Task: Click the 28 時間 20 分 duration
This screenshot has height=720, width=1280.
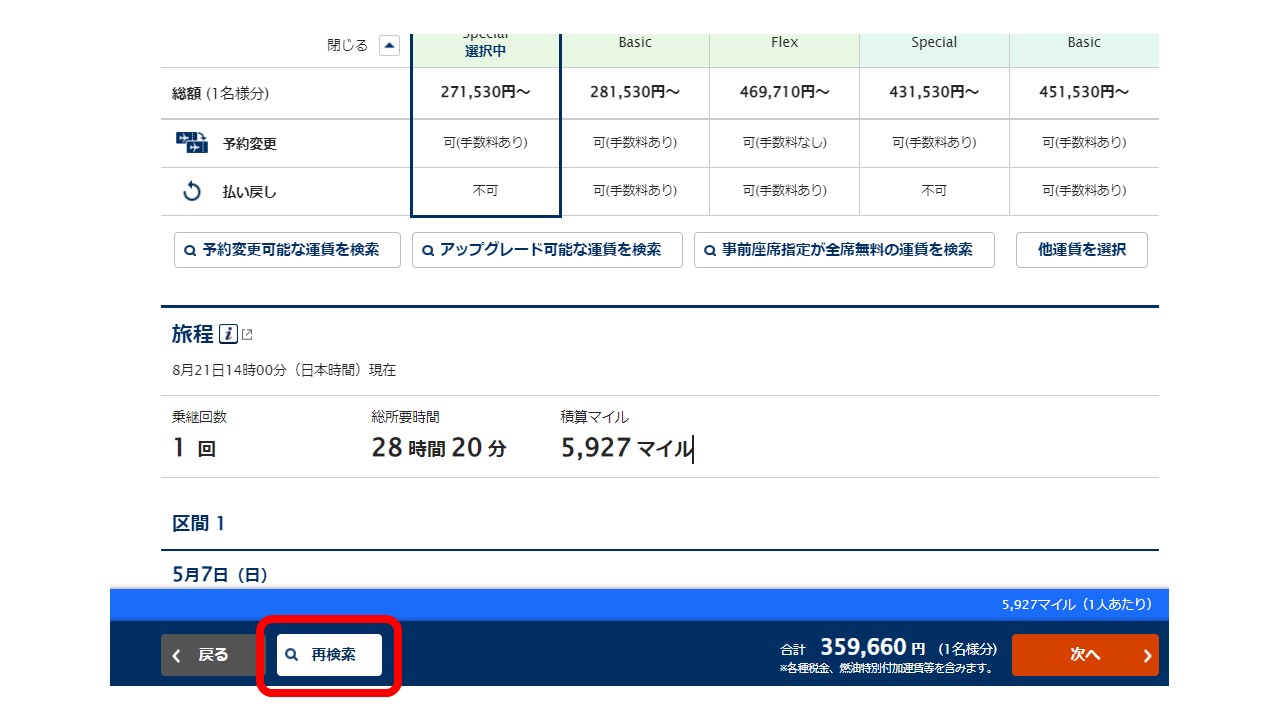Action: (439, 448)
